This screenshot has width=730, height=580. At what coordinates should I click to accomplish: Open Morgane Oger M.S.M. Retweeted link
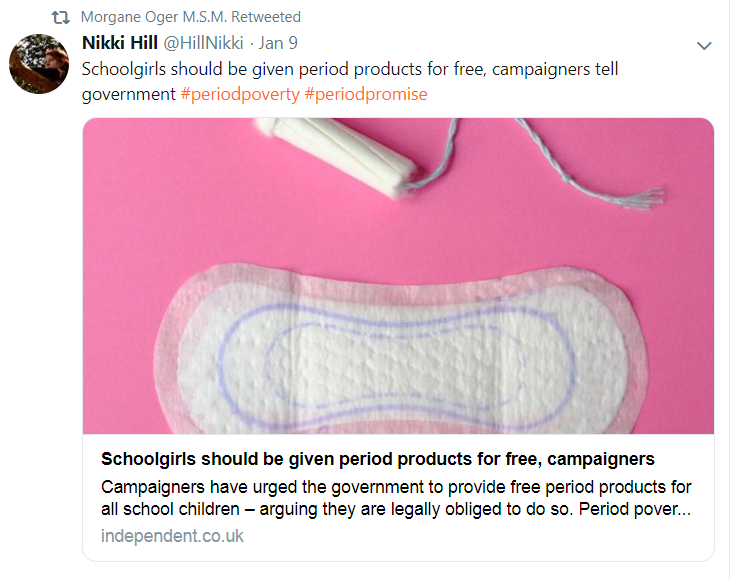[190, 17]
